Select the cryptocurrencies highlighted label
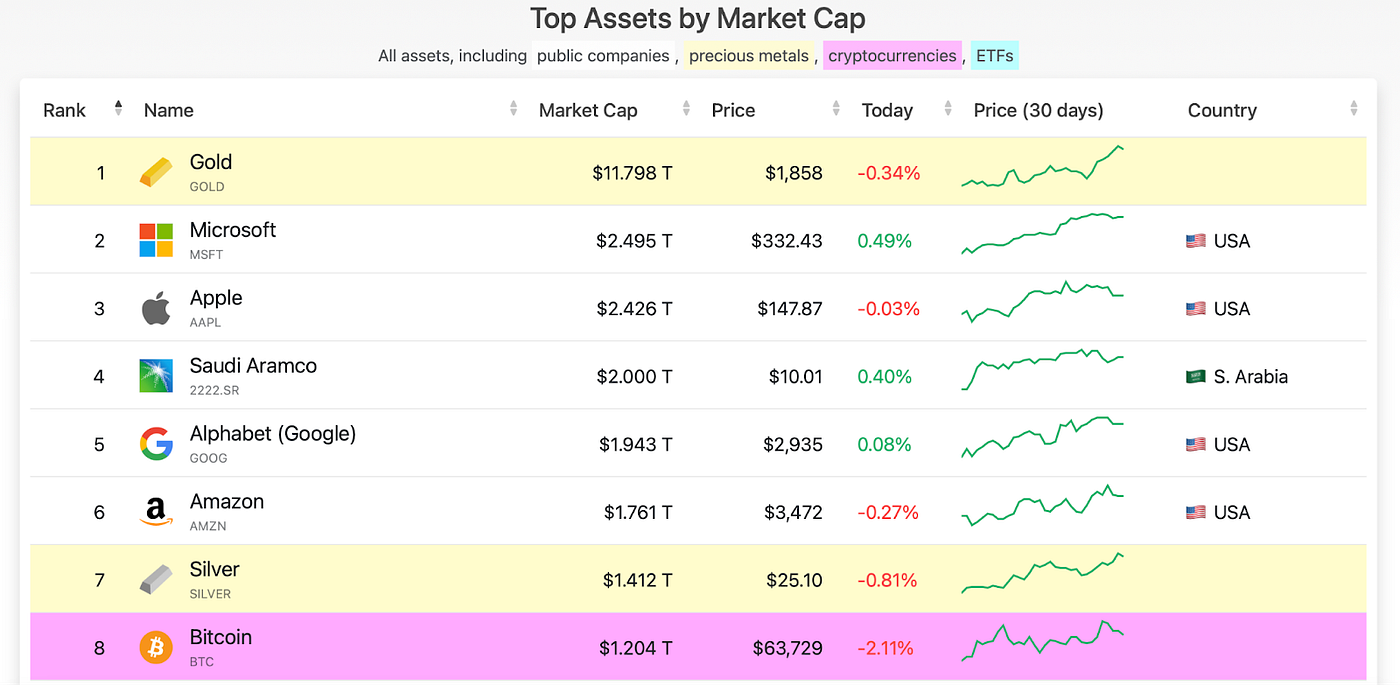This screenshot has height=685, width=1400. (x=892, y=55)
